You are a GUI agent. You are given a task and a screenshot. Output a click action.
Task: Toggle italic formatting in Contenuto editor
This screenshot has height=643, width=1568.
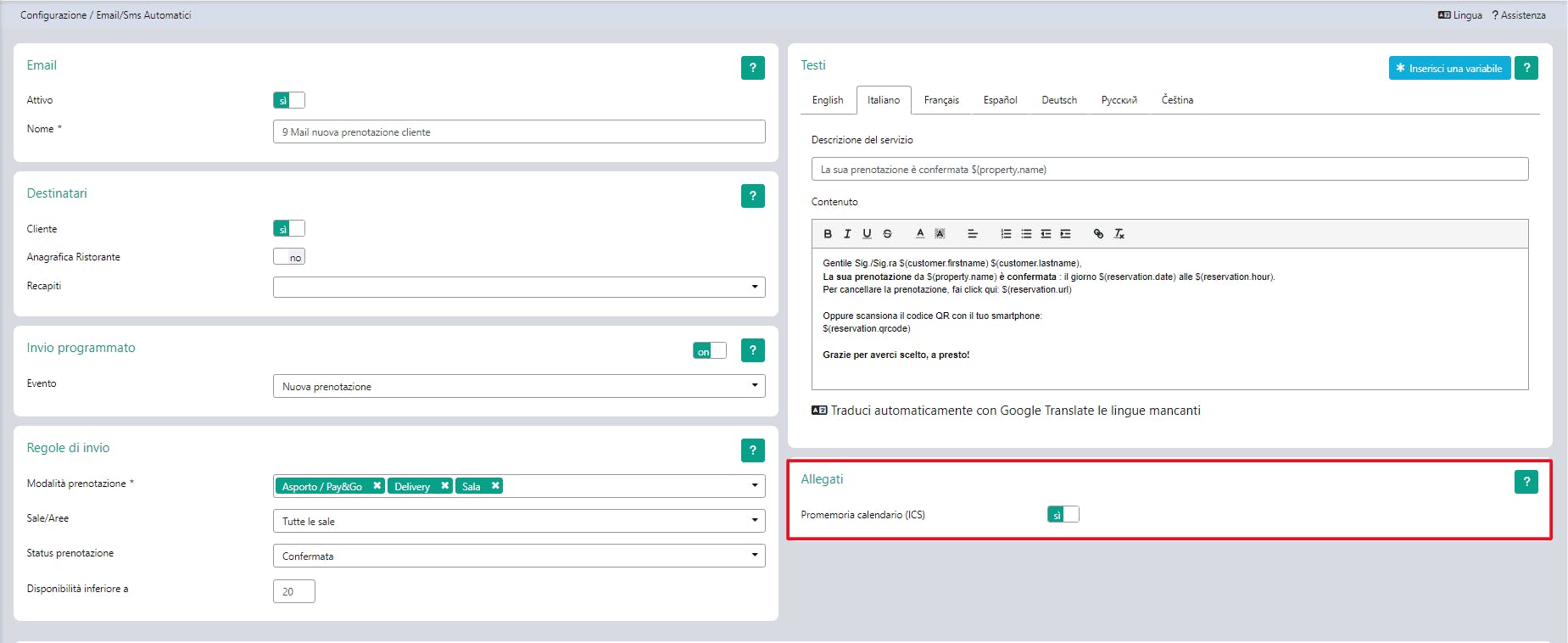847,234
